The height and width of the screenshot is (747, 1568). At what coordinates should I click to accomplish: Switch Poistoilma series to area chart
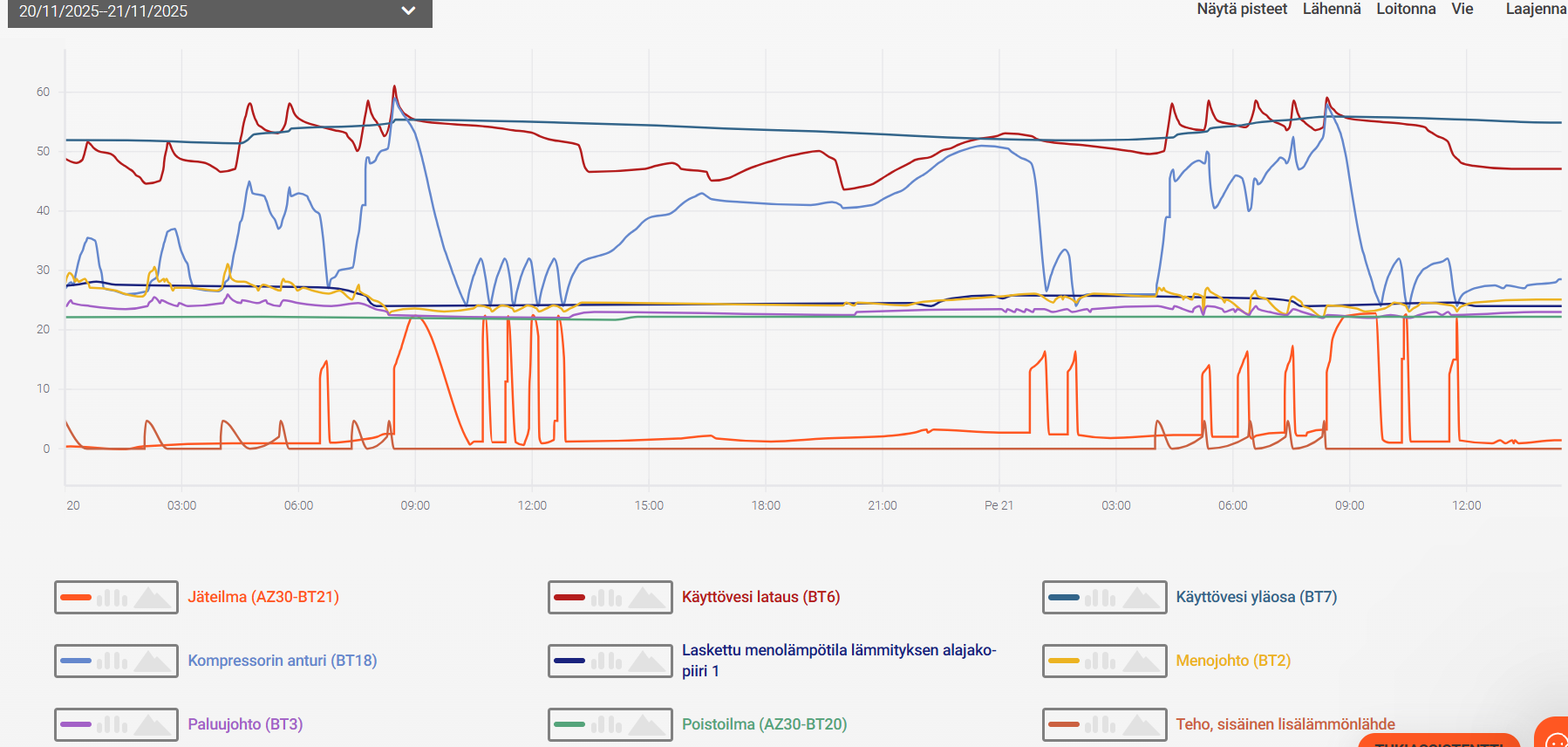tap(646, 725)
